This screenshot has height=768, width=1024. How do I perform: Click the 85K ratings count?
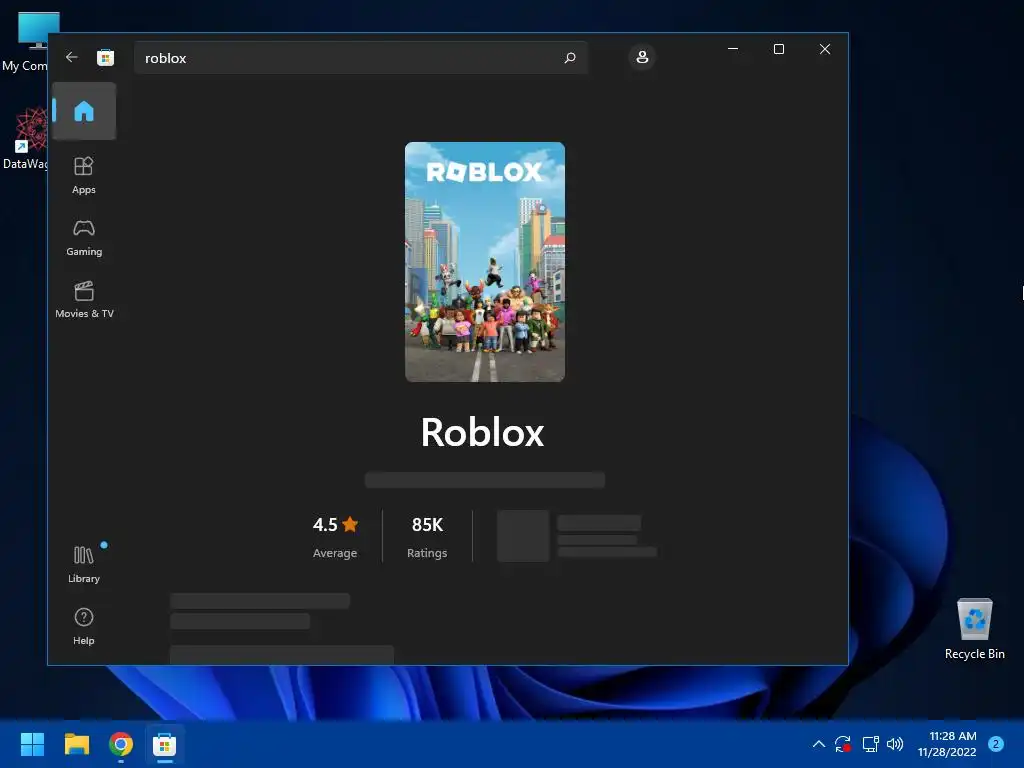(x=427, y=537)
